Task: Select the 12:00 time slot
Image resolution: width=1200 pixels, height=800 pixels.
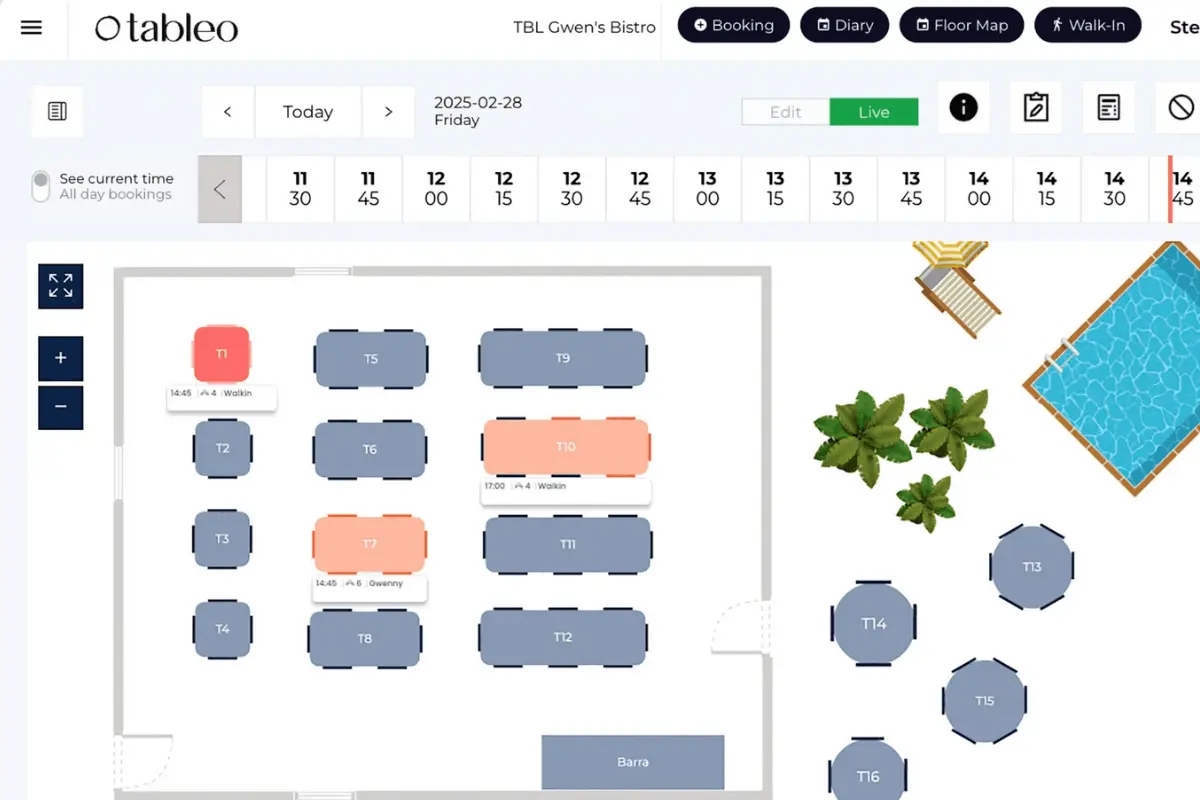Action: pyautogui.click(x=436, y=189)
